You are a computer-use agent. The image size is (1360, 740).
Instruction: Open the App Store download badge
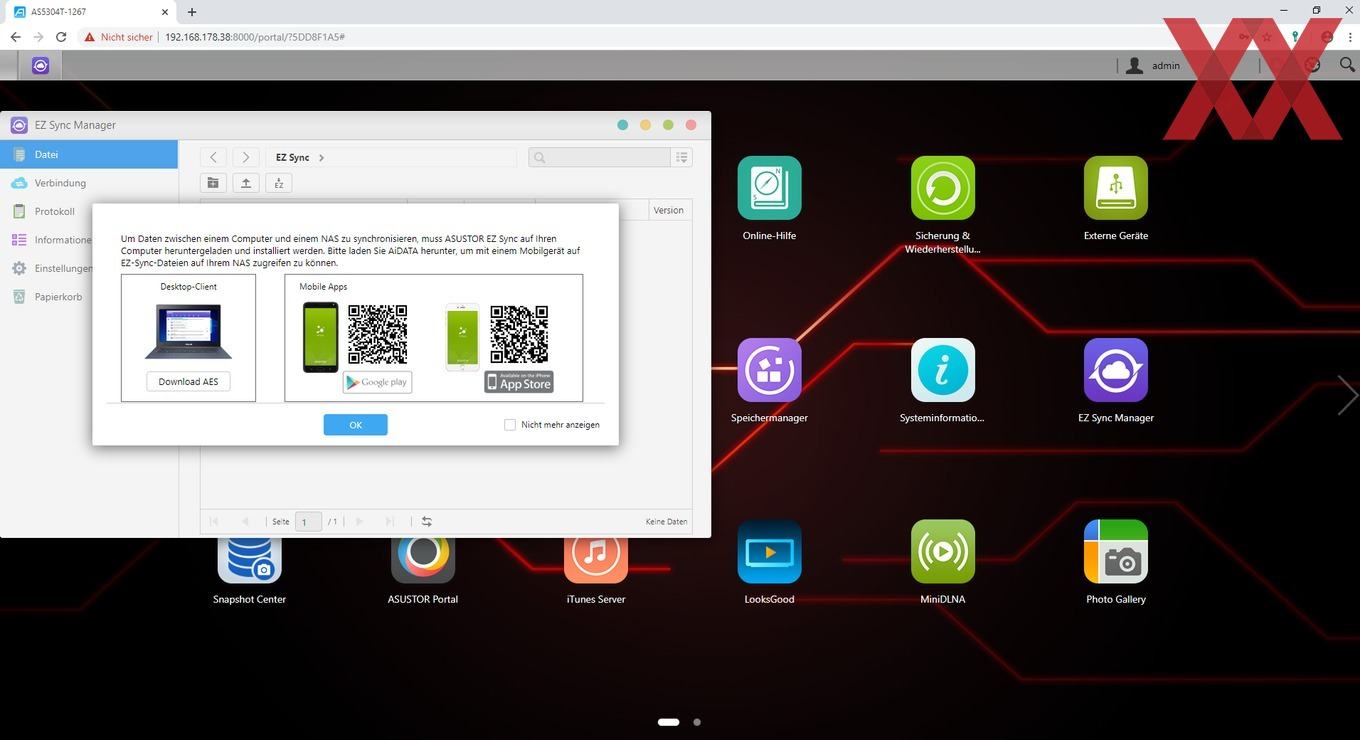[x=519, y=382]
